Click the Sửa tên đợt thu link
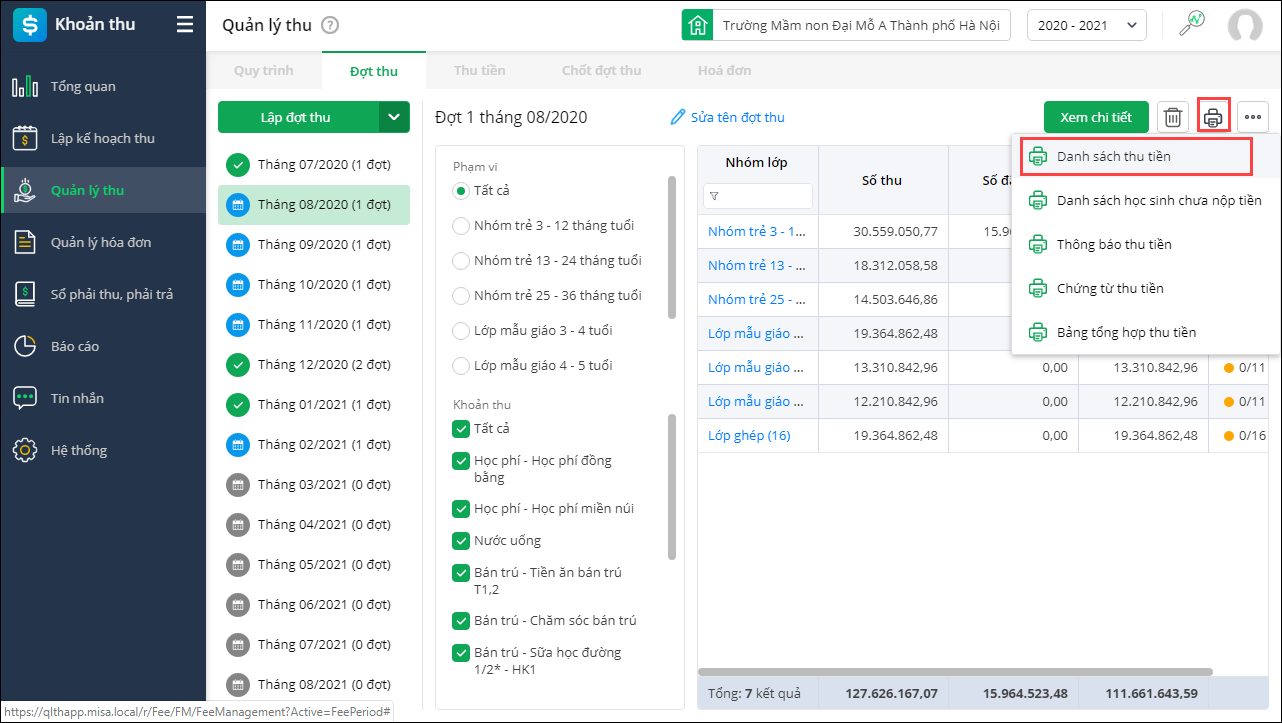The width and height of the screenshot is (1282, 723). point(727,117)
